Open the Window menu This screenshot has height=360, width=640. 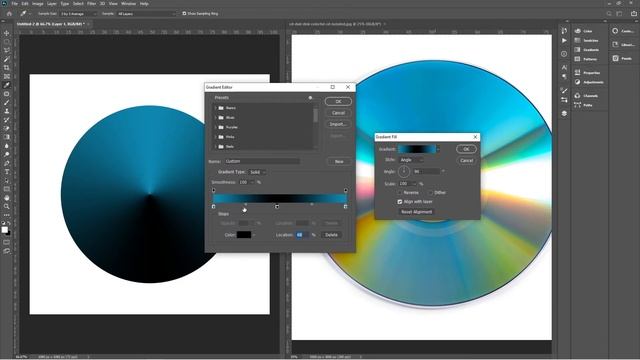[x=129, y=4]
